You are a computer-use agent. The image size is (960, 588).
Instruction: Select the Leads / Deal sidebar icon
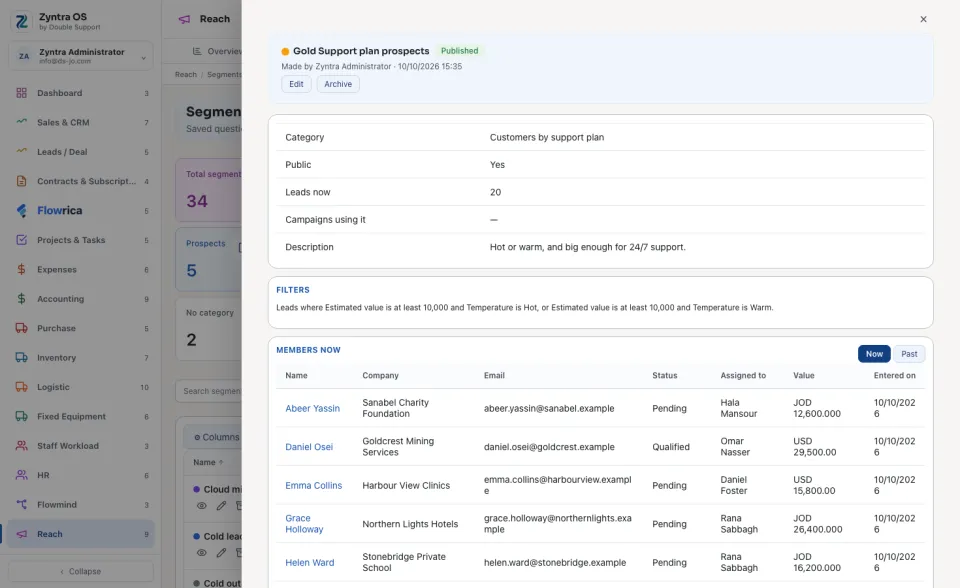click(x=21, y=151)
